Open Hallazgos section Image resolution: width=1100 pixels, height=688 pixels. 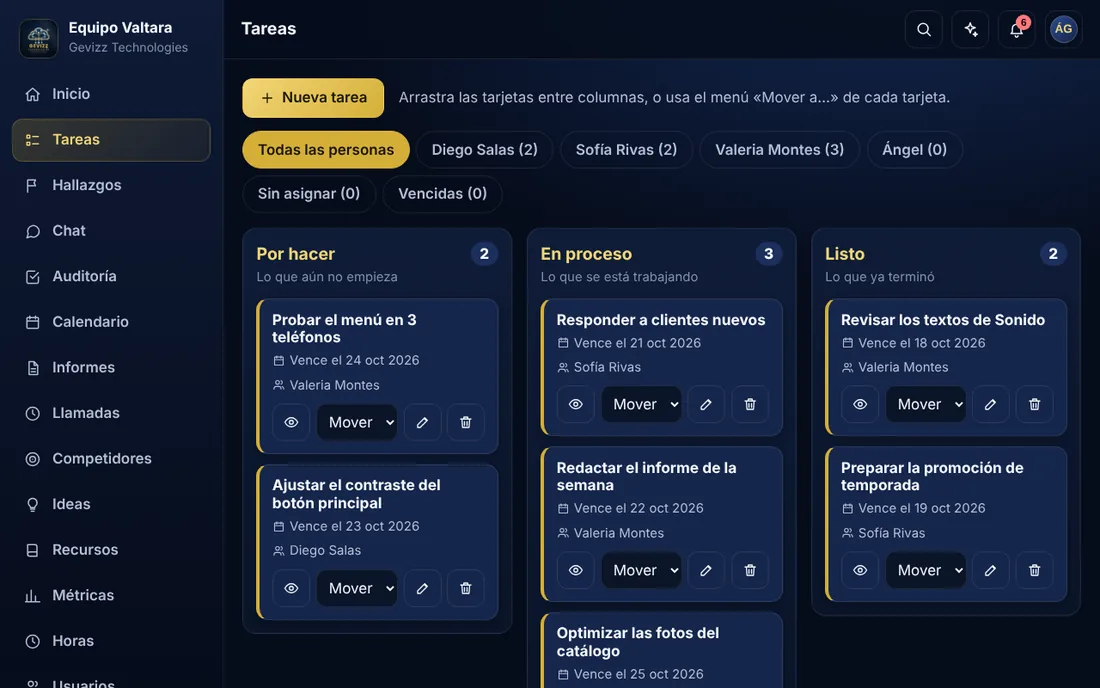(x=111, y=185)
